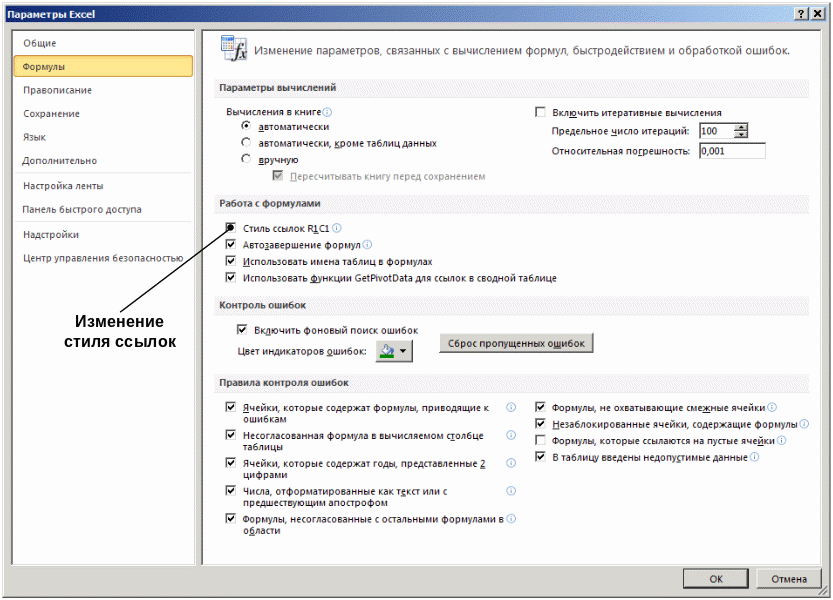Click the 'Относительная погрешность' input field
The width and height of the screenshot is (833, 600).
click(x=732, y=151)
